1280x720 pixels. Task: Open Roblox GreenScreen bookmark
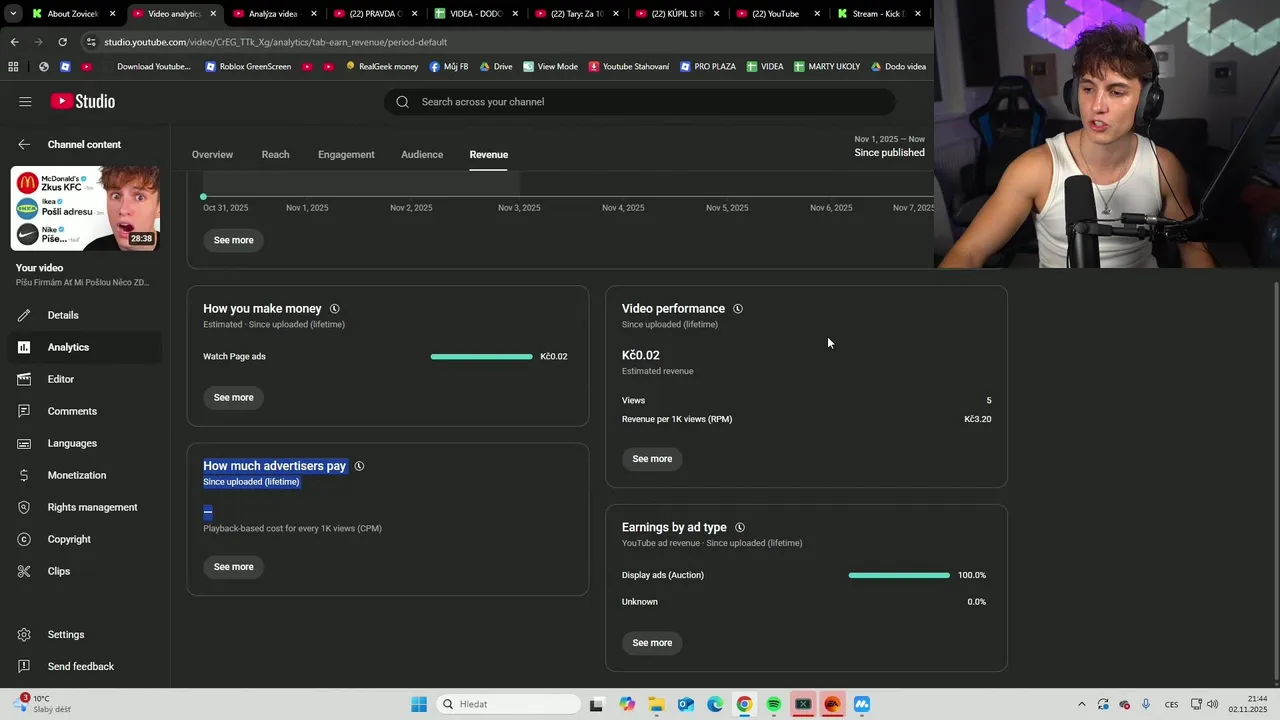(x=248, y=67)
